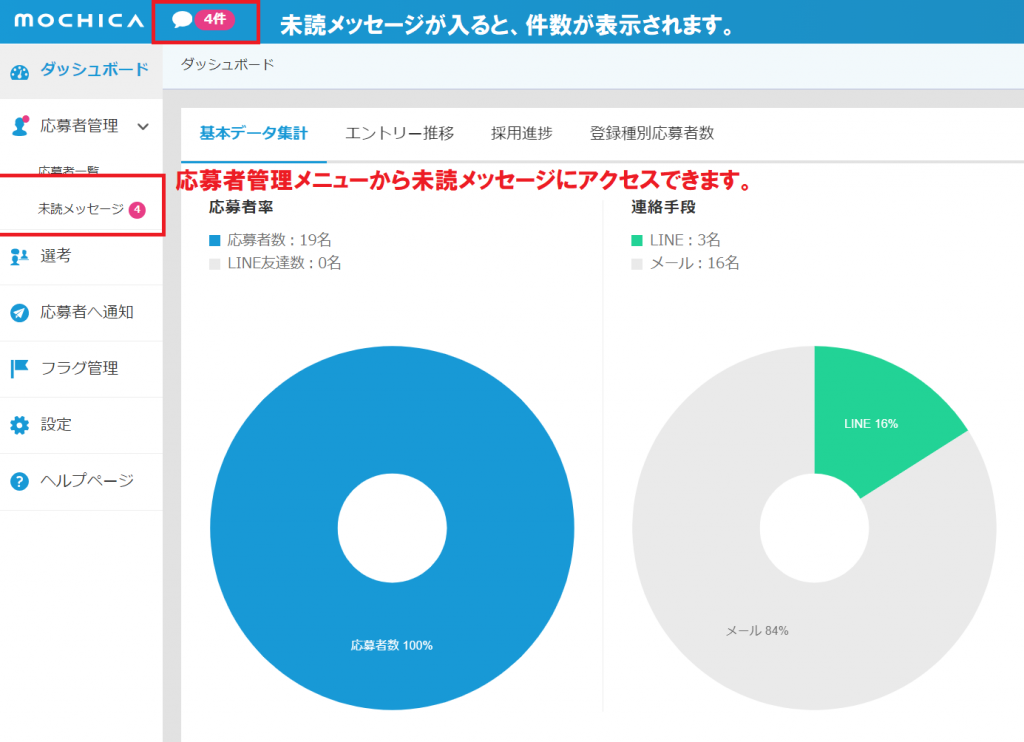The width and height of the screenshot is (1024, 742).
Task: Switch to the 採用進捗 tab
Action: tap(521, 134)
